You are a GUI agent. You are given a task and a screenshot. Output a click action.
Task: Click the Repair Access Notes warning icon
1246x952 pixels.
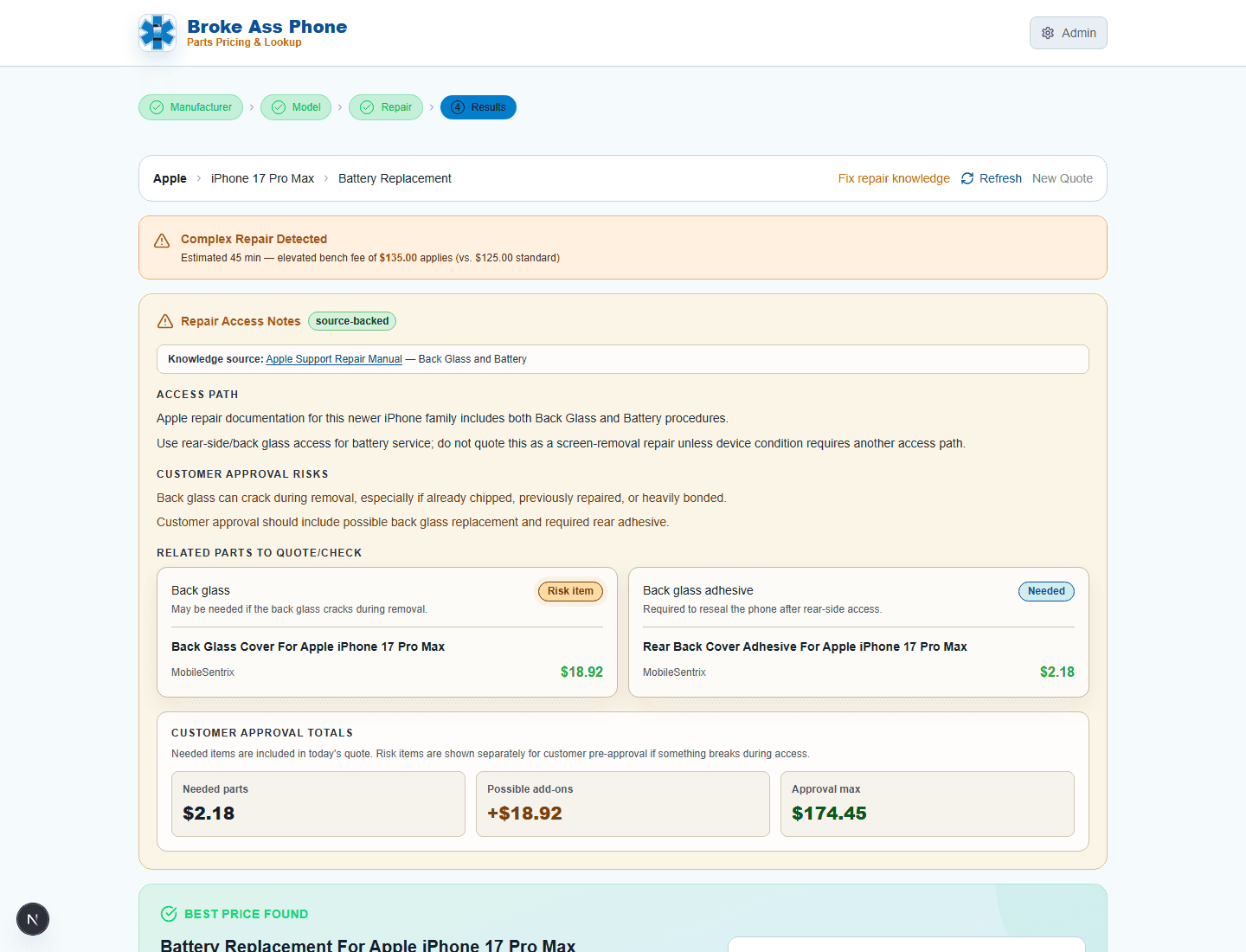coord(165,321)
